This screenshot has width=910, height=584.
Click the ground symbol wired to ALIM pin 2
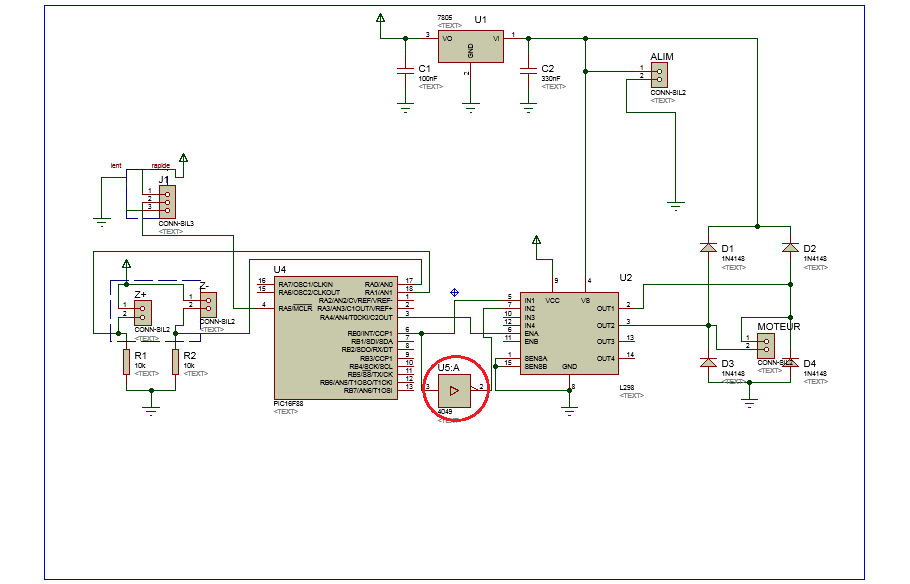(x=676, y=206)
